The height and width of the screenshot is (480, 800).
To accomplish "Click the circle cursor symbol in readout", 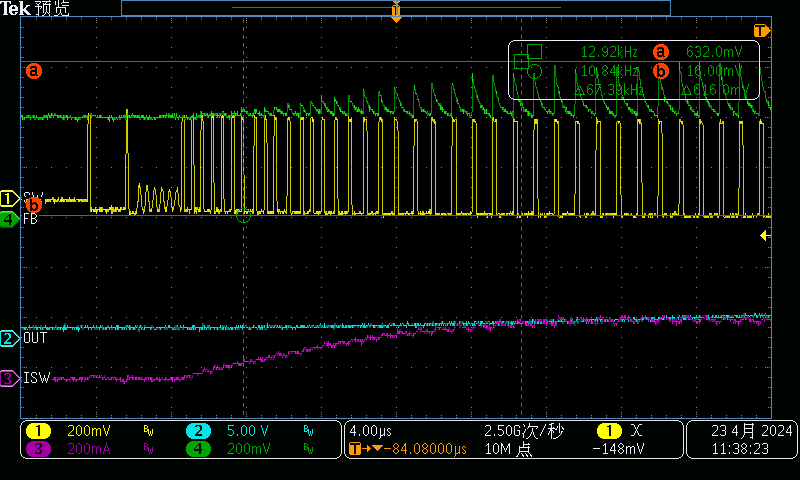I will [534, 71].
